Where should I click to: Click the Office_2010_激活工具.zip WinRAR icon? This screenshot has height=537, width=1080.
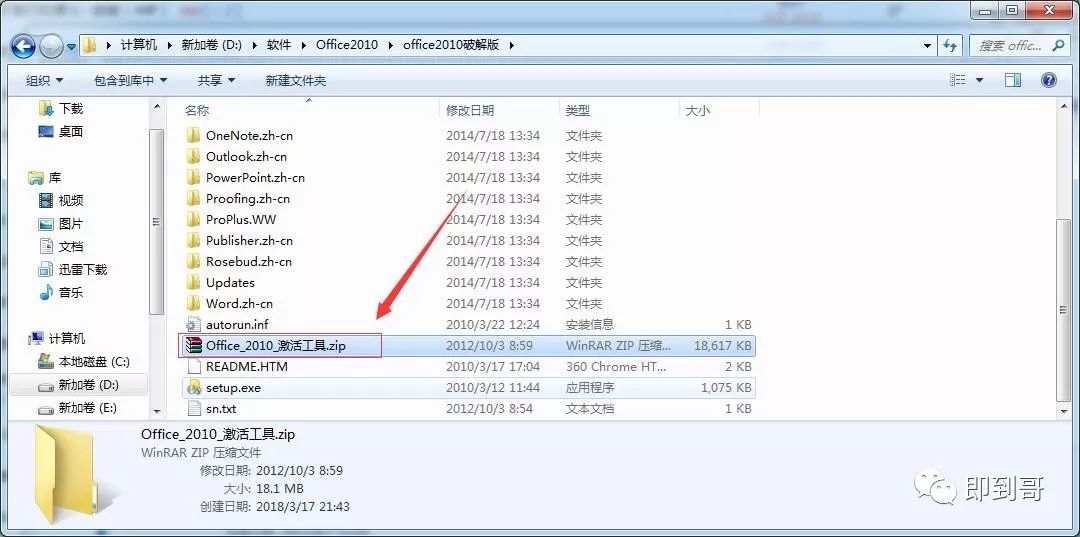click(194, 346)
